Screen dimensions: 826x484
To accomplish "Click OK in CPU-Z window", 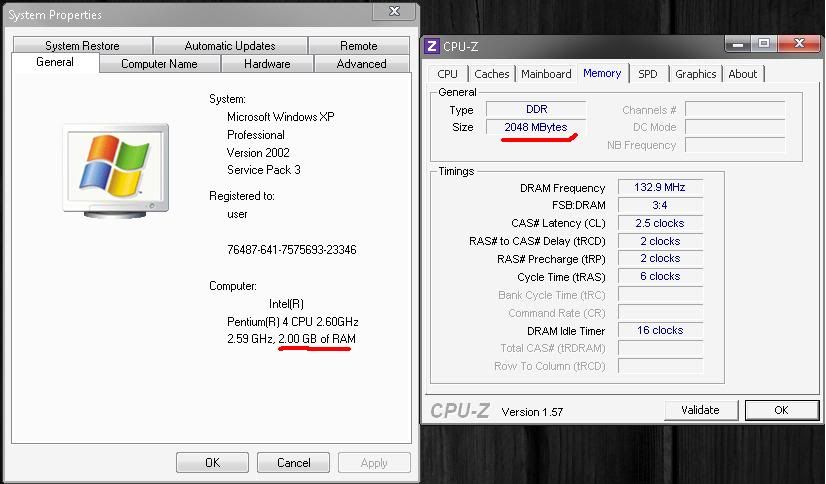I will point(781,410).
